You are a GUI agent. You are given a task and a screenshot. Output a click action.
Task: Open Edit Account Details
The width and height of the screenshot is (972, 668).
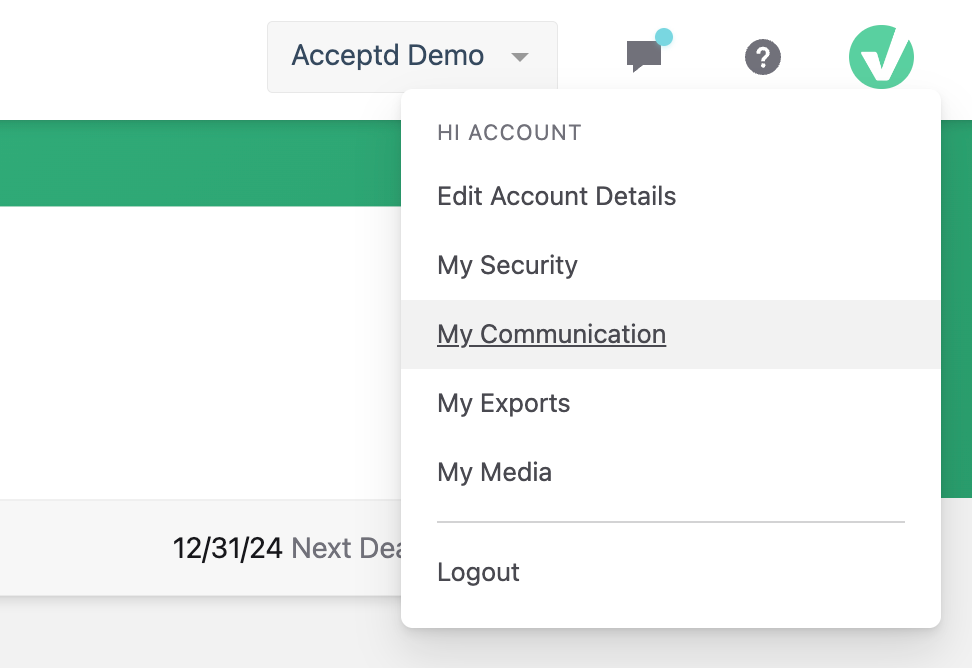[x=556, y=196]
